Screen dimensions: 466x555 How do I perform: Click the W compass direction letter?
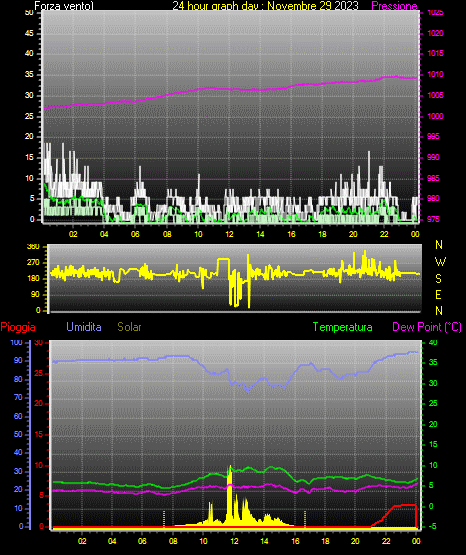pos(440,262)
